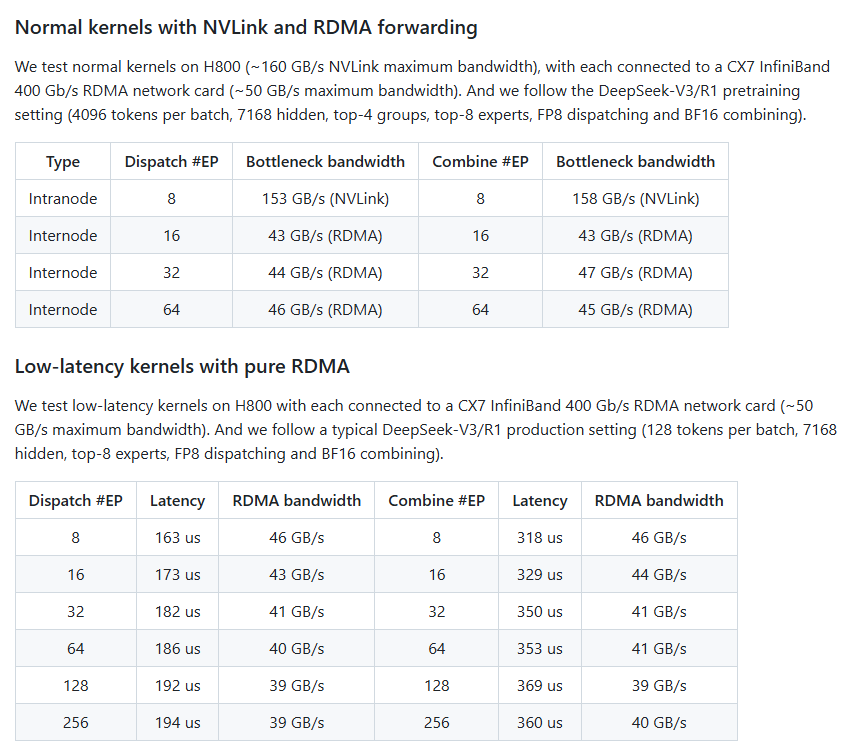Select the '40 GB/s' cell beside '186 us'
This screenshot has width=862, height=749.
pos(297,648)
